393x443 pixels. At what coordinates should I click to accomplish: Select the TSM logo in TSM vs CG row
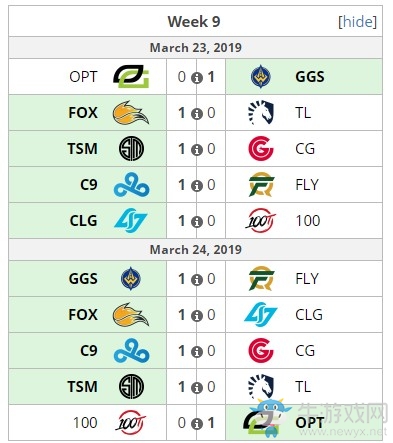click(131, 148)
